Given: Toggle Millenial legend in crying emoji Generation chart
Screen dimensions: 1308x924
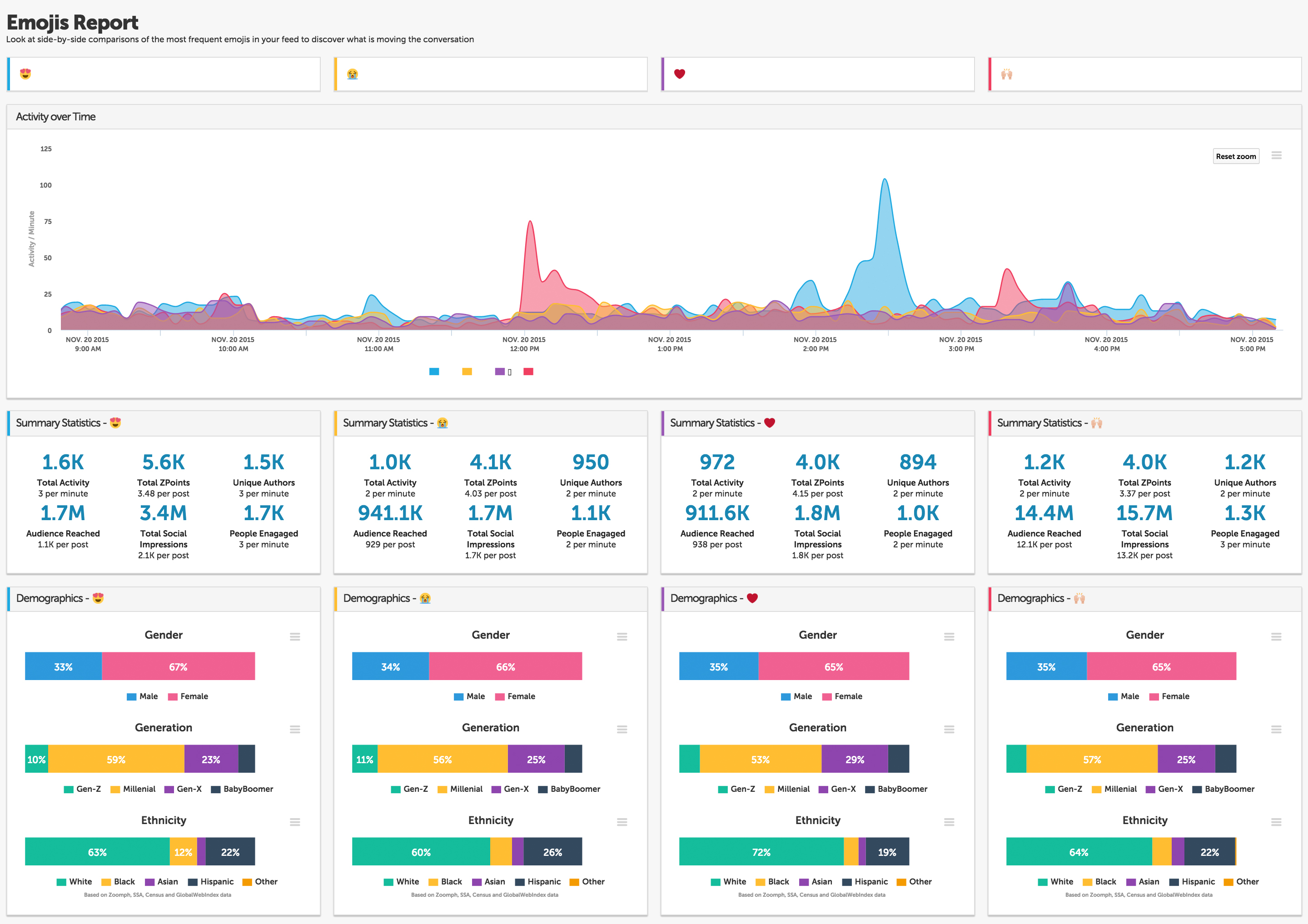Looking at the screenshot, I should tap(460, 789).
